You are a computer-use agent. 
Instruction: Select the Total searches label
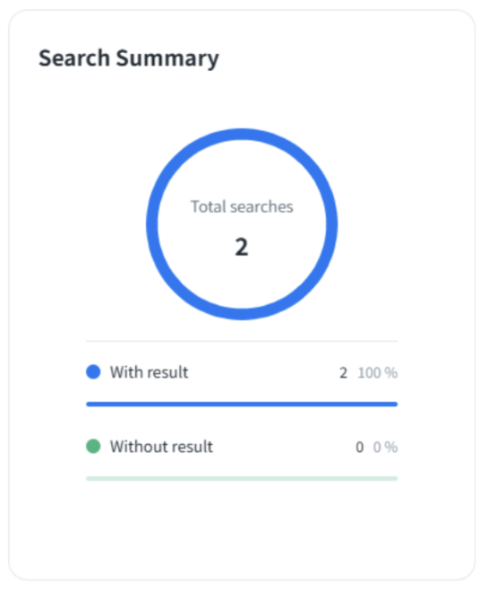point(242,207)
